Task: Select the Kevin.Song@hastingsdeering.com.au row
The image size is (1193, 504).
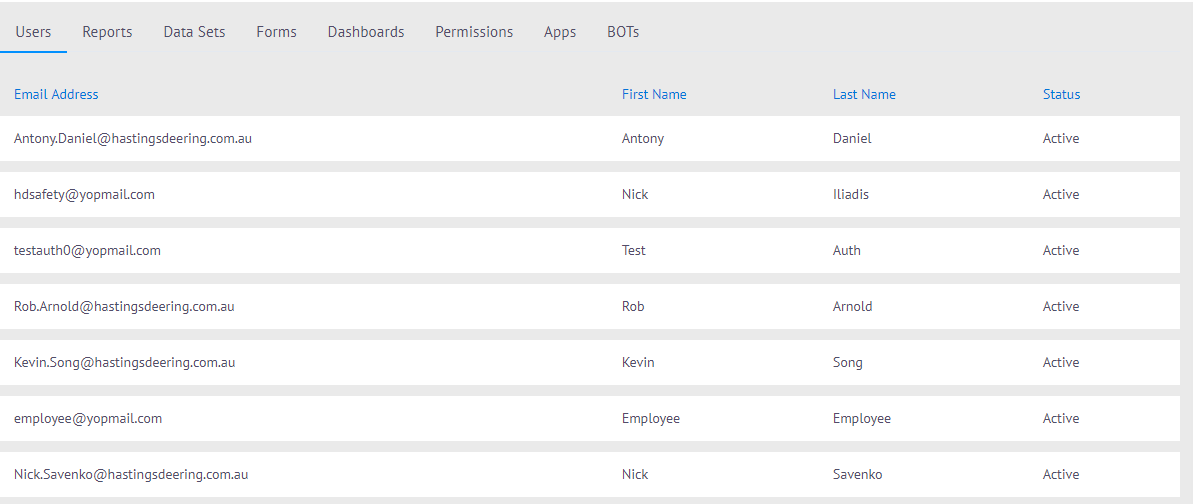Action: (x=124, y=363)
